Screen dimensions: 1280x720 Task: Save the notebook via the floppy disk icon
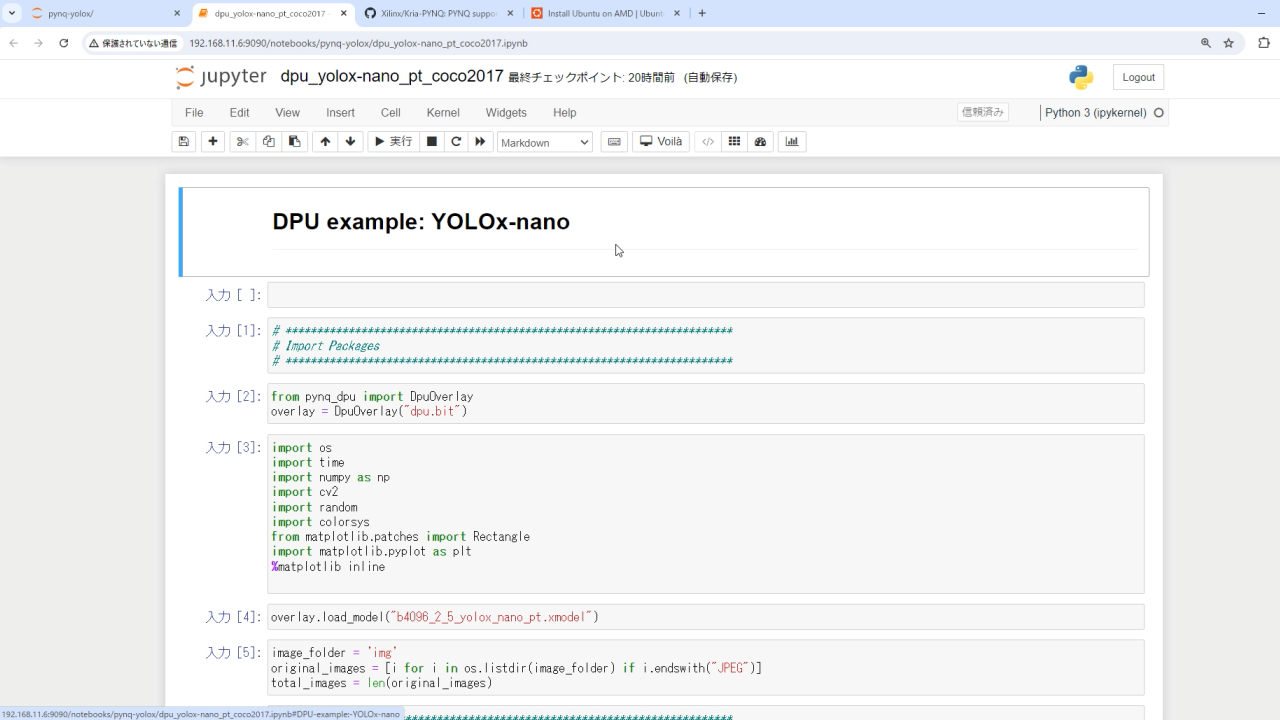tap(184, 141)
